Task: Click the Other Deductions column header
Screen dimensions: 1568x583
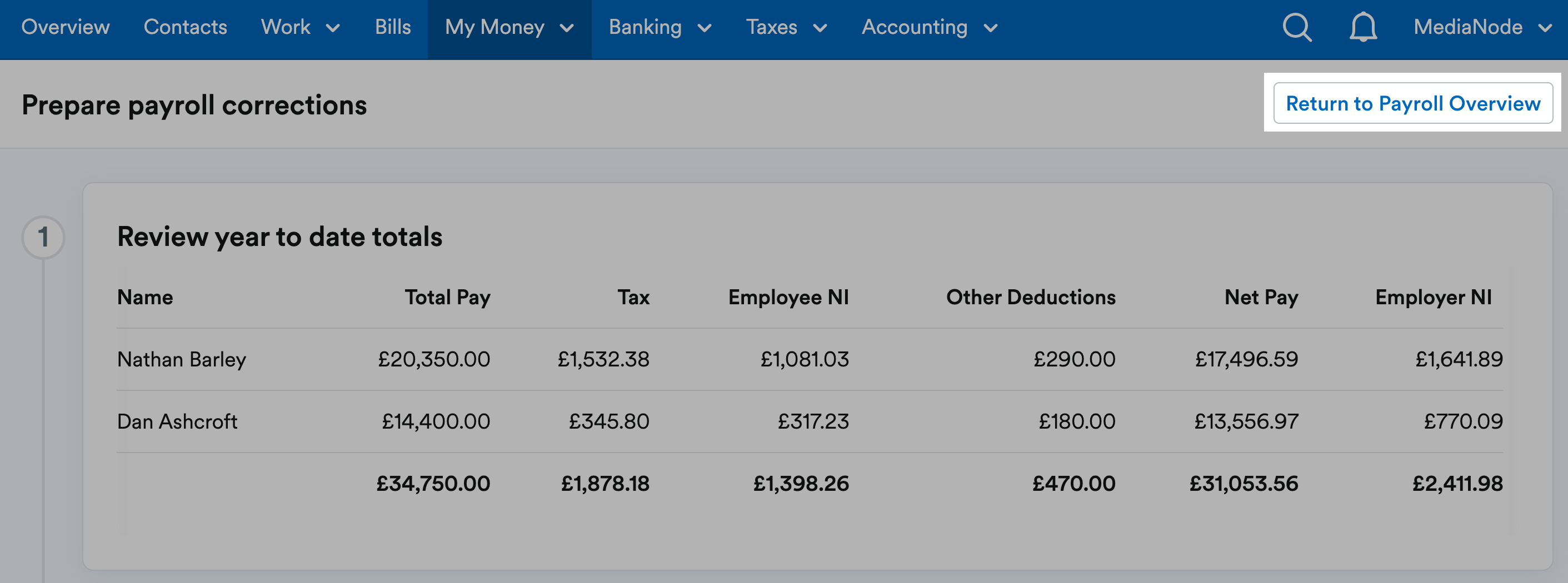Action: click(x=1031, y=297)
